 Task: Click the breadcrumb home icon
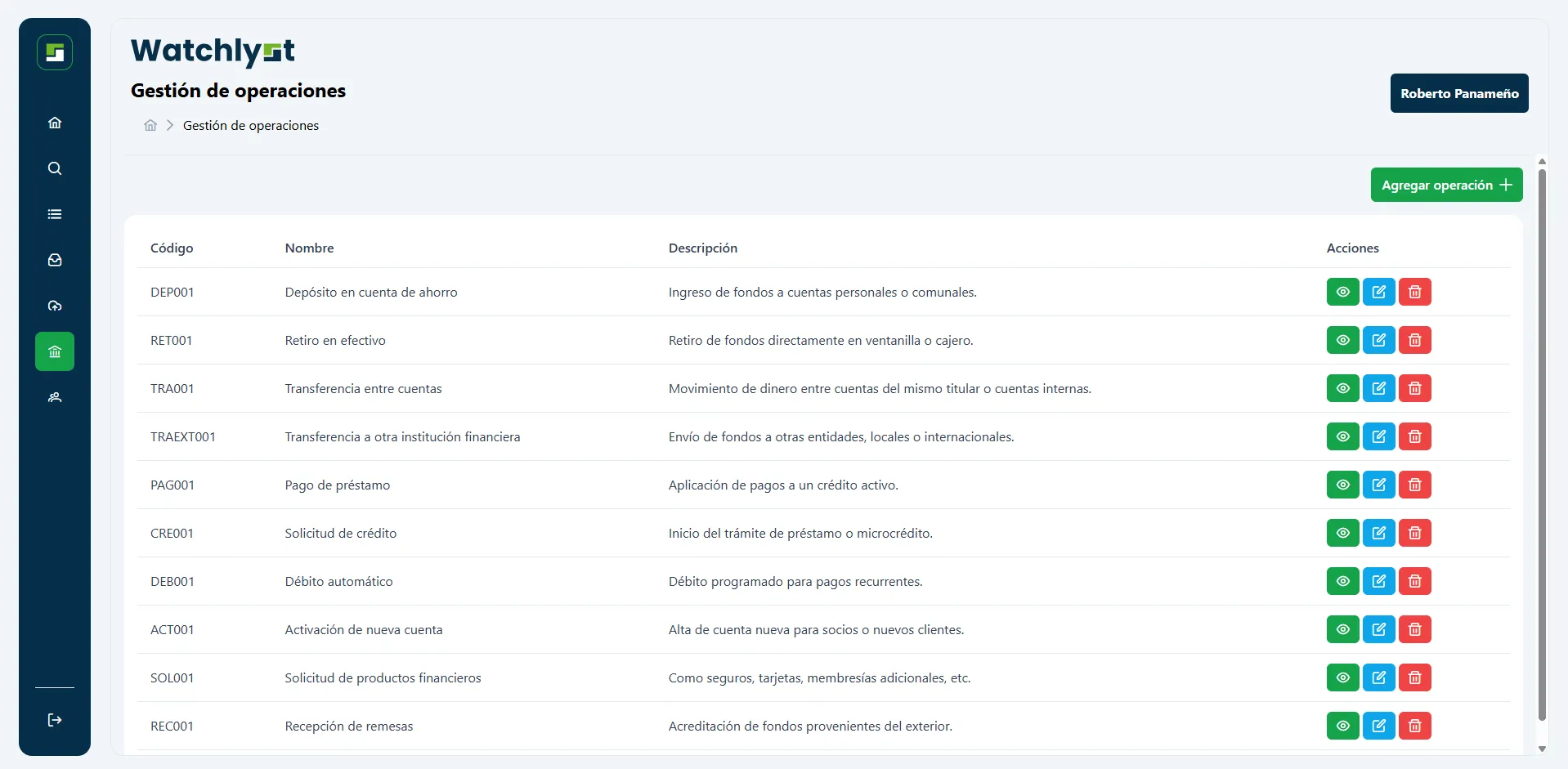(150, 125)
